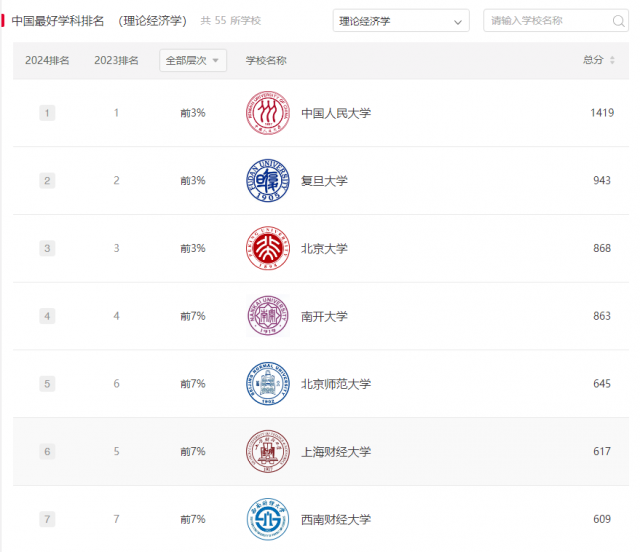Viewport: 640px width, 552px height.
Task: Sort by 总分 column arrow
Action: (x=612, y=61)
